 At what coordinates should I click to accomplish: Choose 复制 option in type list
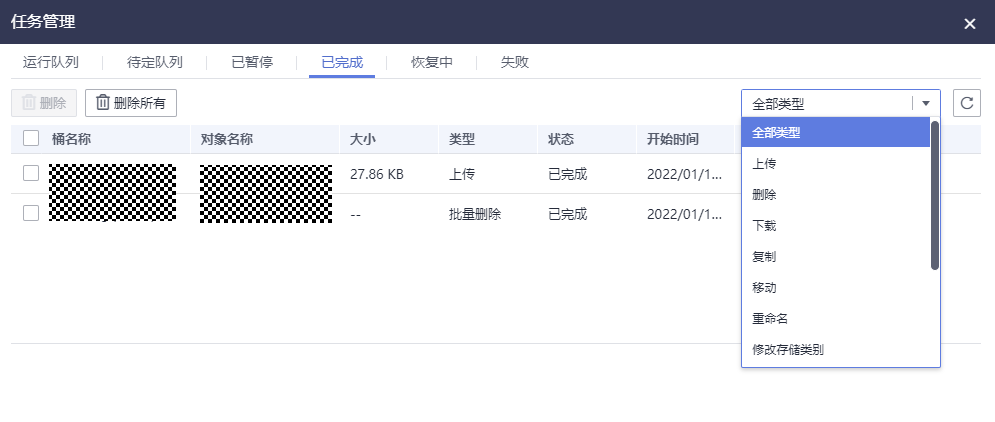click(x=836, y=257)
